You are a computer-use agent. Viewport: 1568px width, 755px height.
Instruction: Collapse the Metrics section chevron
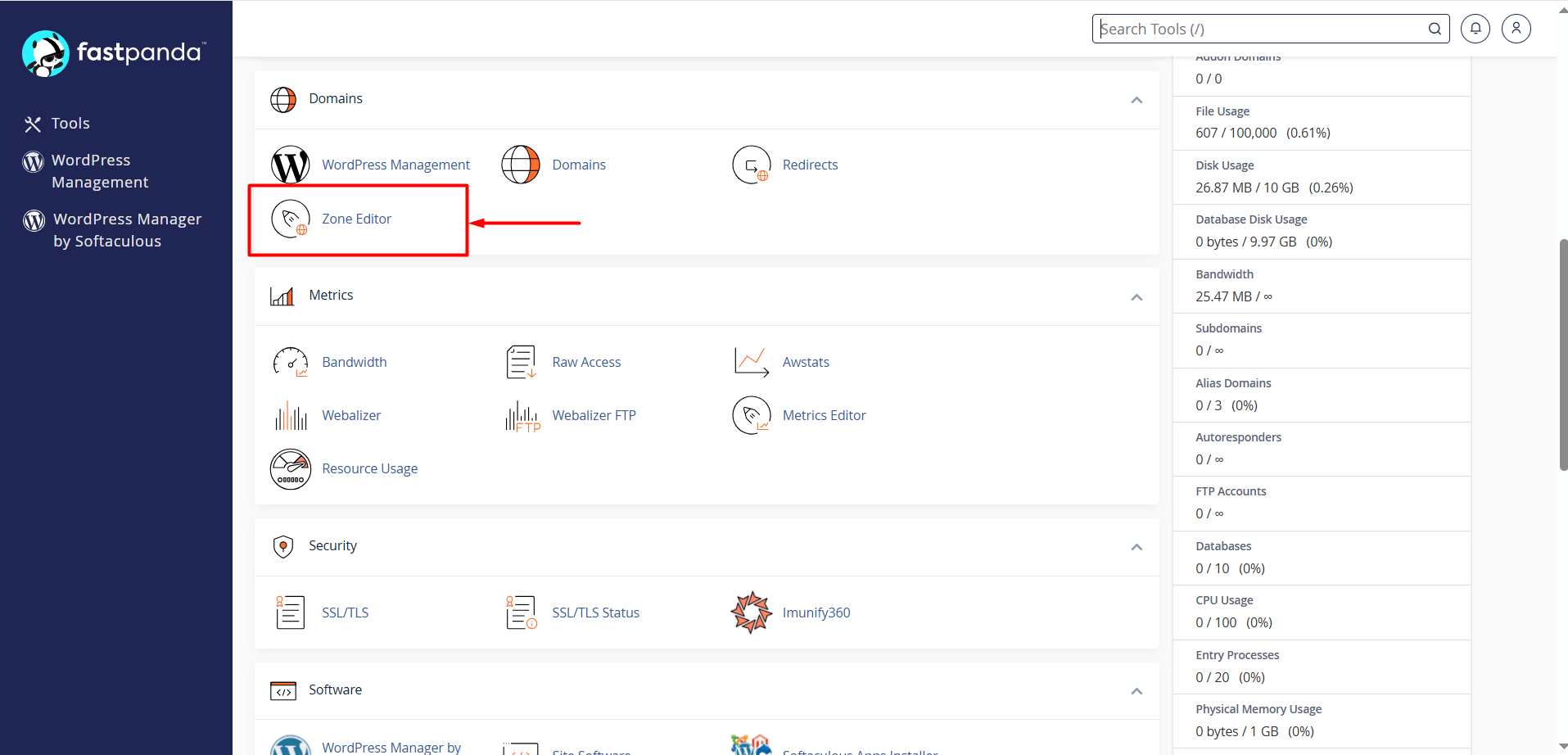[1136, 297]
